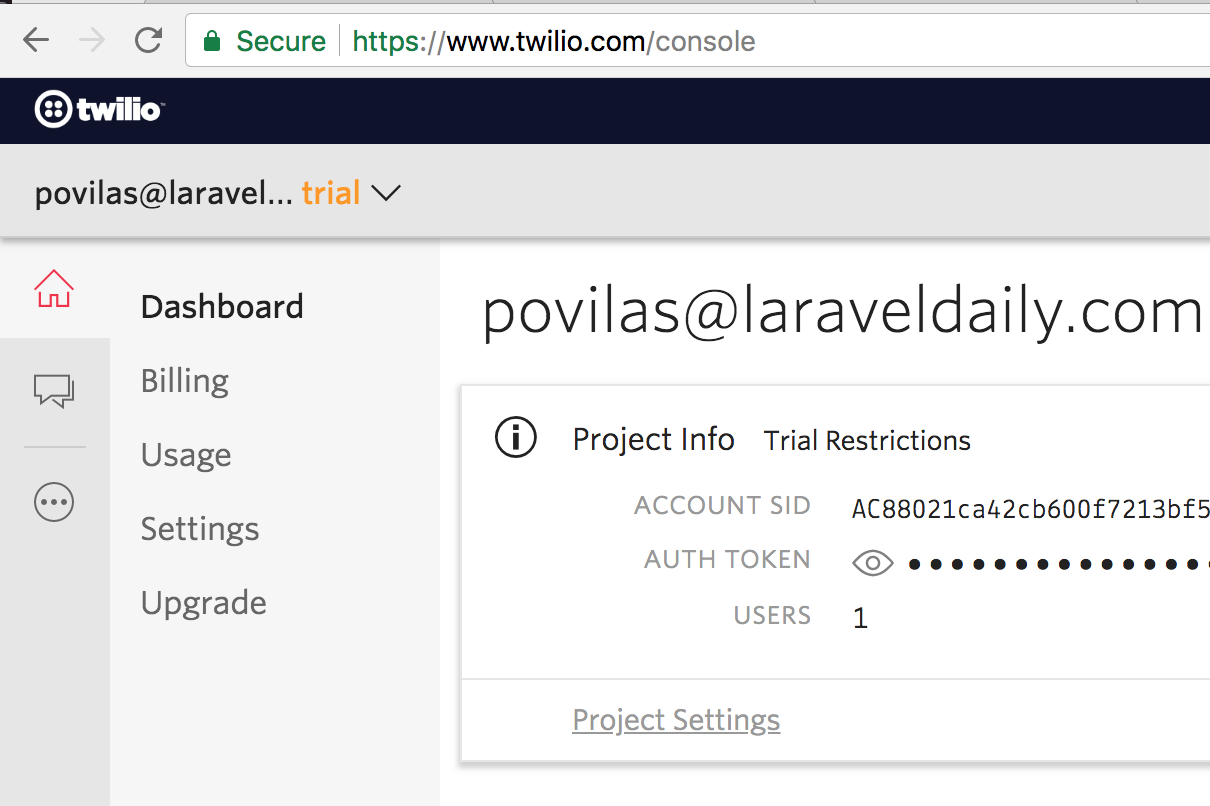Click the Project Info circled info icon

coord(516,437)
